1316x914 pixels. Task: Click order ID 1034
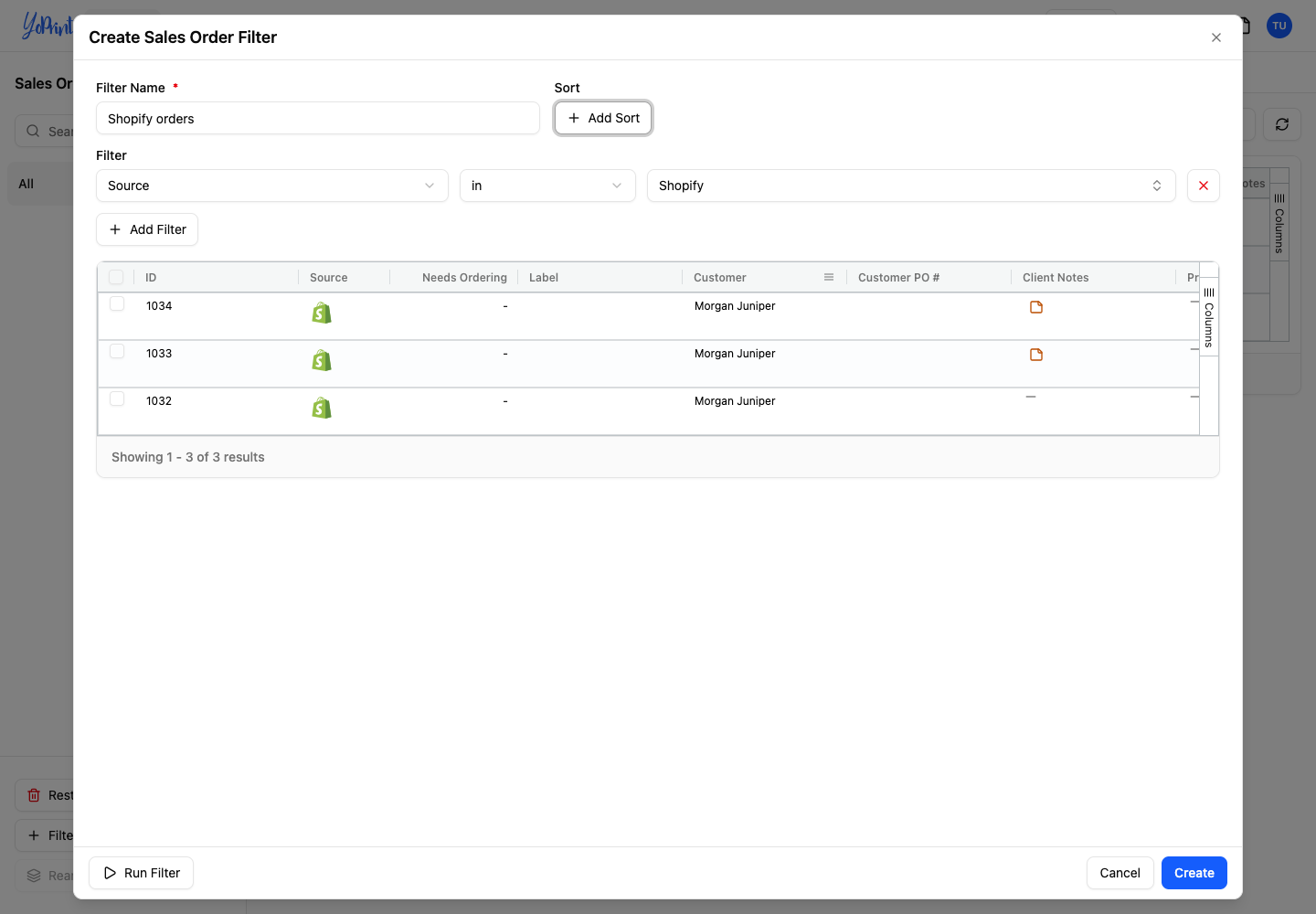tap(159, 306)
